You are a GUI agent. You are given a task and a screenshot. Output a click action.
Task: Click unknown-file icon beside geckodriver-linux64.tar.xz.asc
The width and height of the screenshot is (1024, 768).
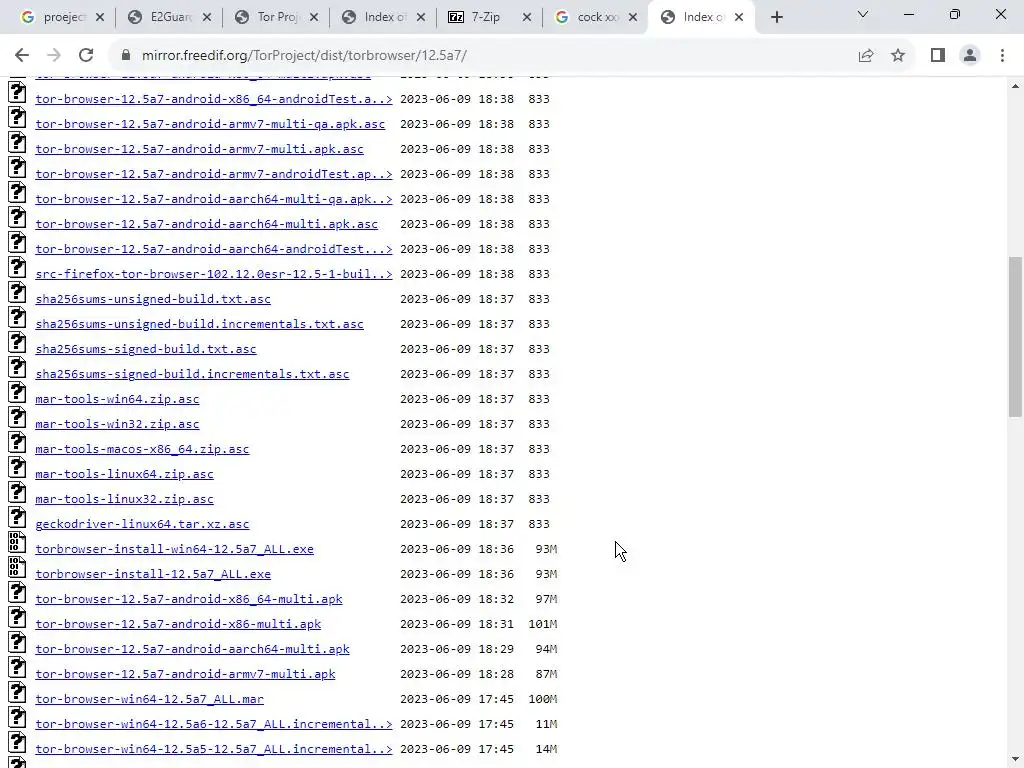click(x=17, y=517)
